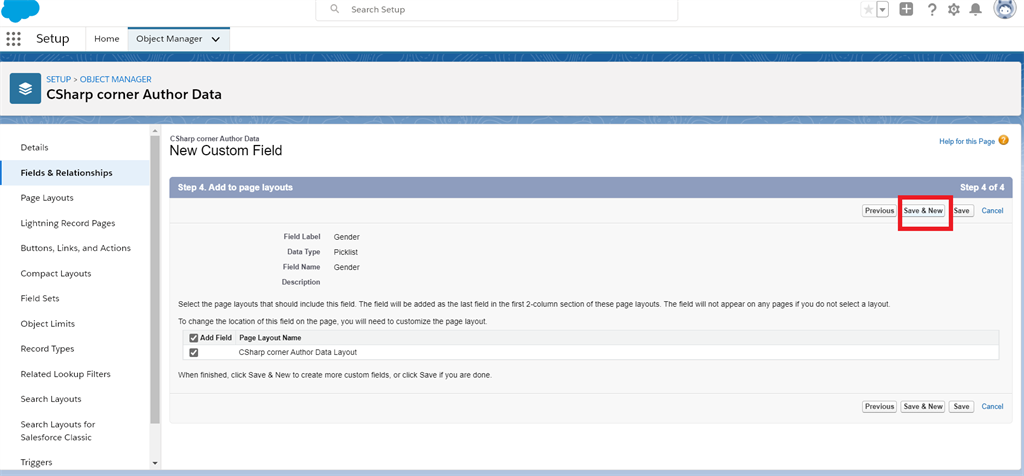Click the Object Manager layers icon
Image resolution: width=1024 pixels, height=476 pixels.
[x=25, y=88]
